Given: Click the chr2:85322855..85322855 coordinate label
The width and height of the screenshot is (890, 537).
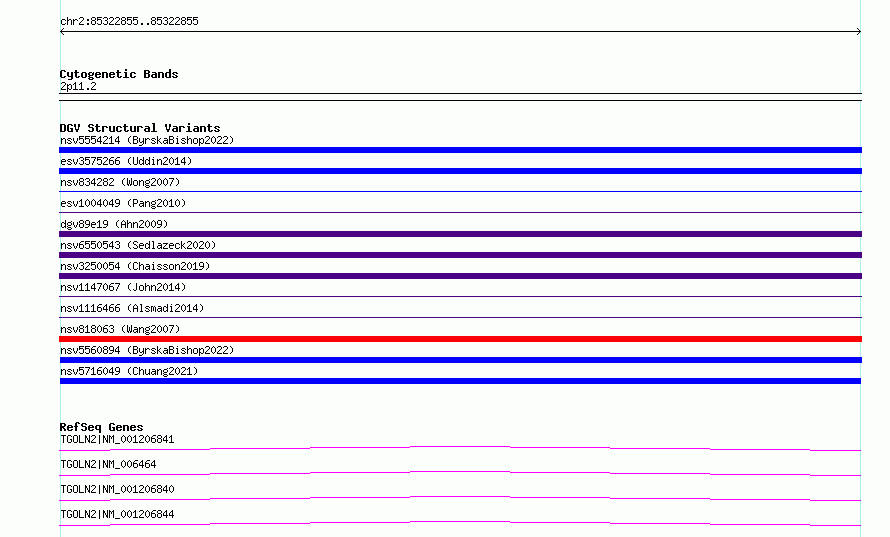Looking at the screenshot, I should [129, 21].
